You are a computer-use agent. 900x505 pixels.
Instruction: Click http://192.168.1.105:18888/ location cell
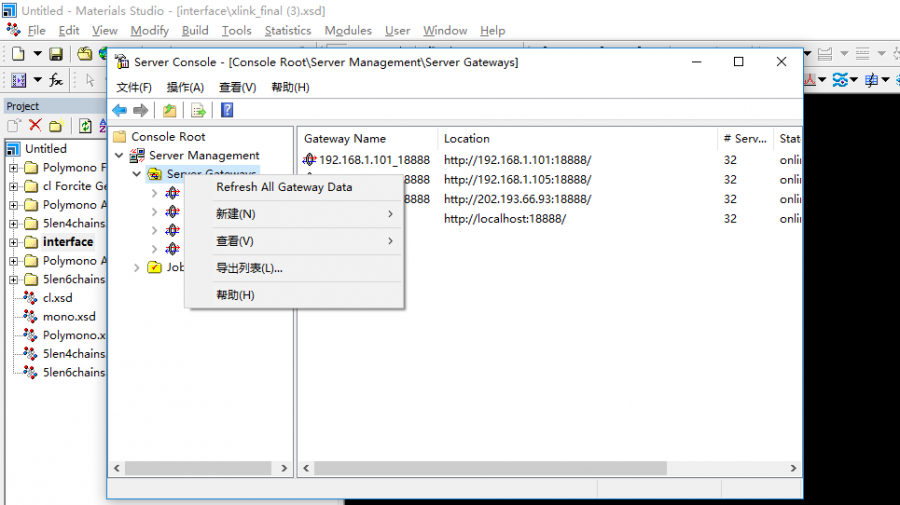click(x=517, y=180)
